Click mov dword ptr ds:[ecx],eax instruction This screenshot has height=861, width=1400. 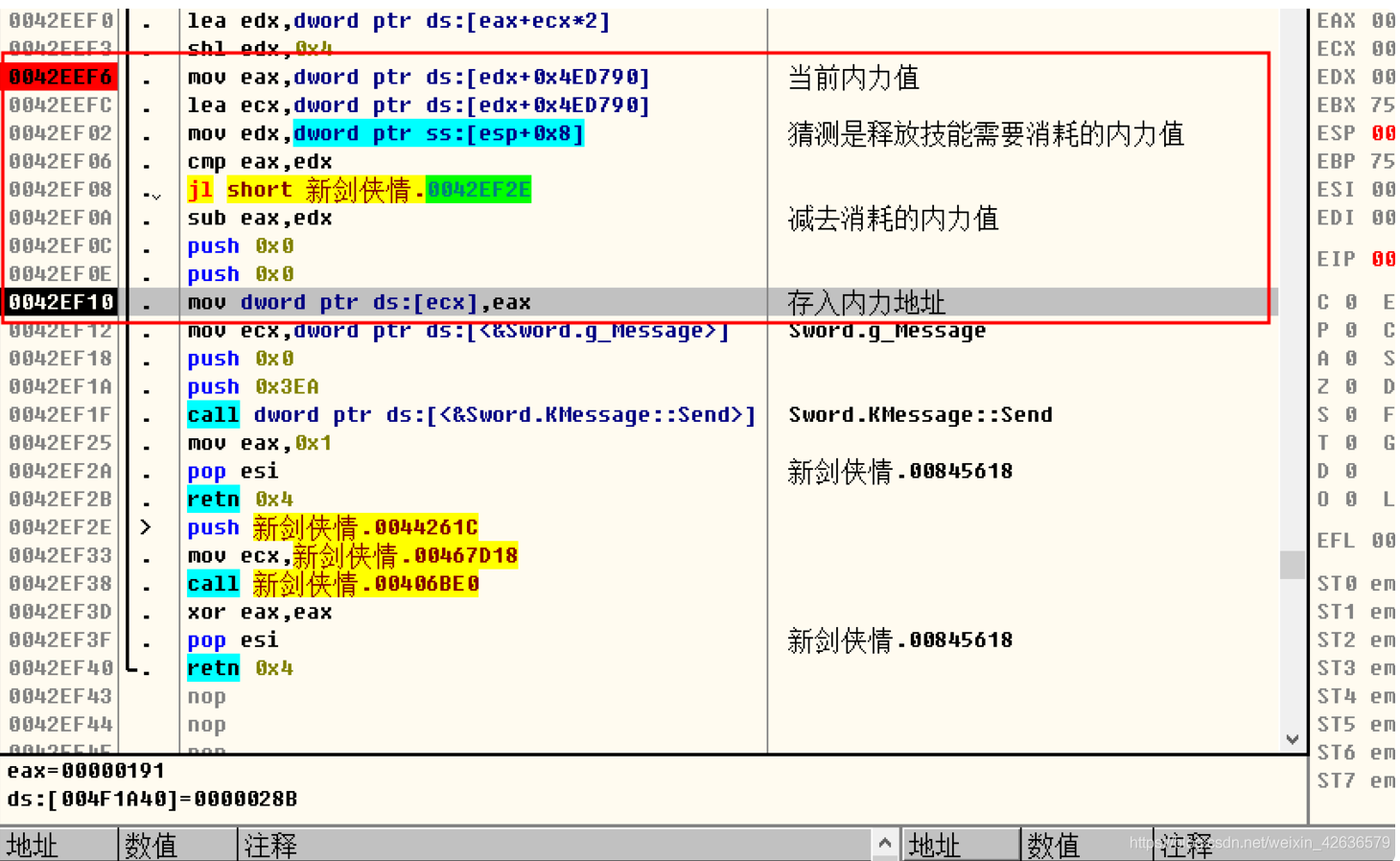pos(359,302)
